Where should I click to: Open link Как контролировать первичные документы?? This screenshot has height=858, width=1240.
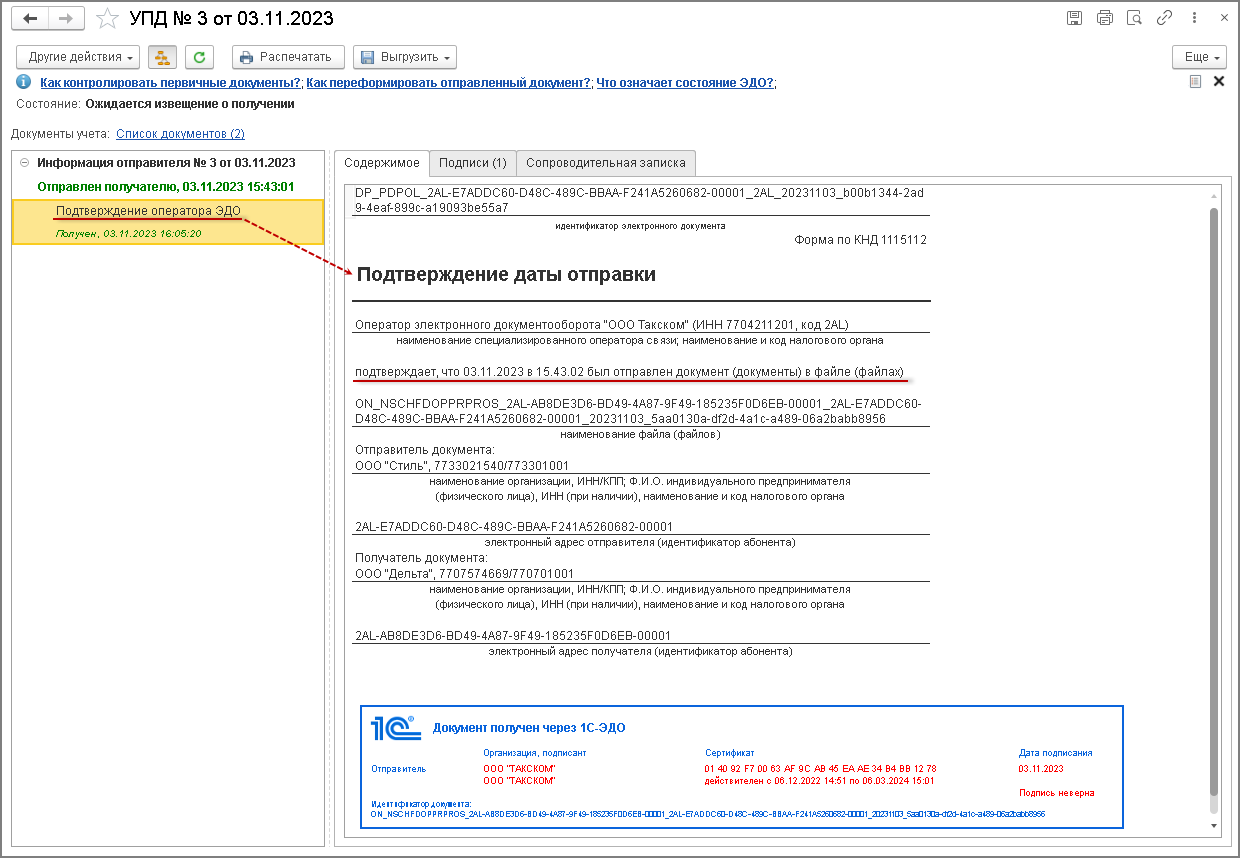(x=170, y=83)
